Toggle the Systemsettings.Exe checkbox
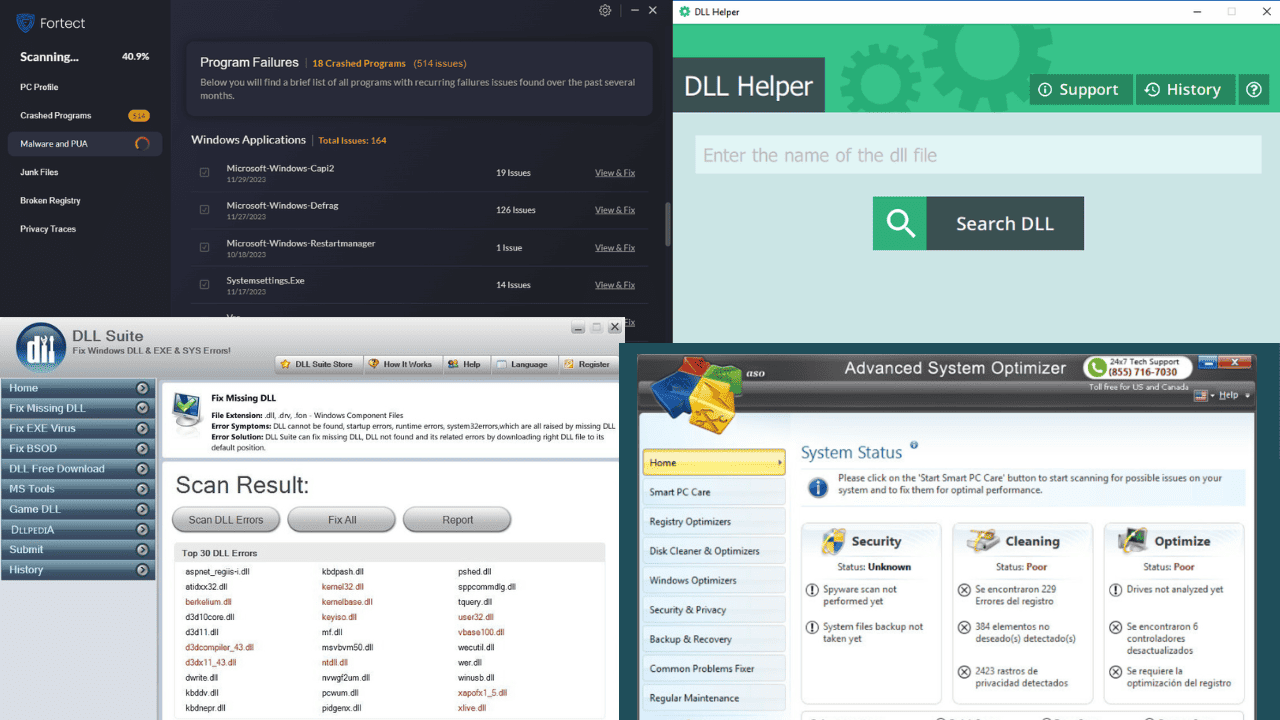Screen dimensions: 1280x720 204,285
